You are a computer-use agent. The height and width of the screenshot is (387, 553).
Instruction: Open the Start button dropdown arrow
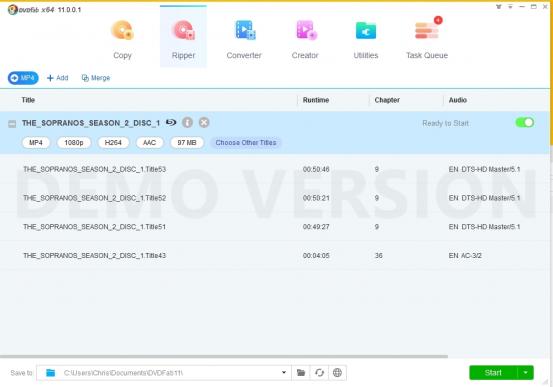pos(525,373)
